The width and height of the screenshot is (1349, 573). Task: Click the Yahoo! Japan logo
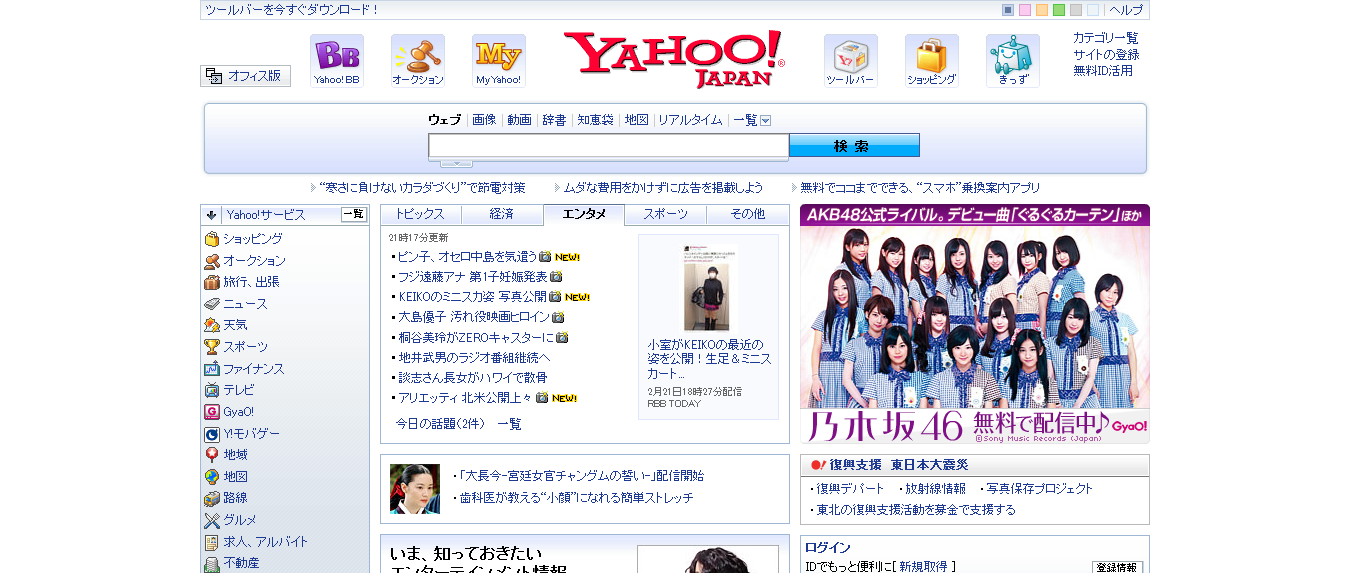pyautogui.click(x=674, y=60)
